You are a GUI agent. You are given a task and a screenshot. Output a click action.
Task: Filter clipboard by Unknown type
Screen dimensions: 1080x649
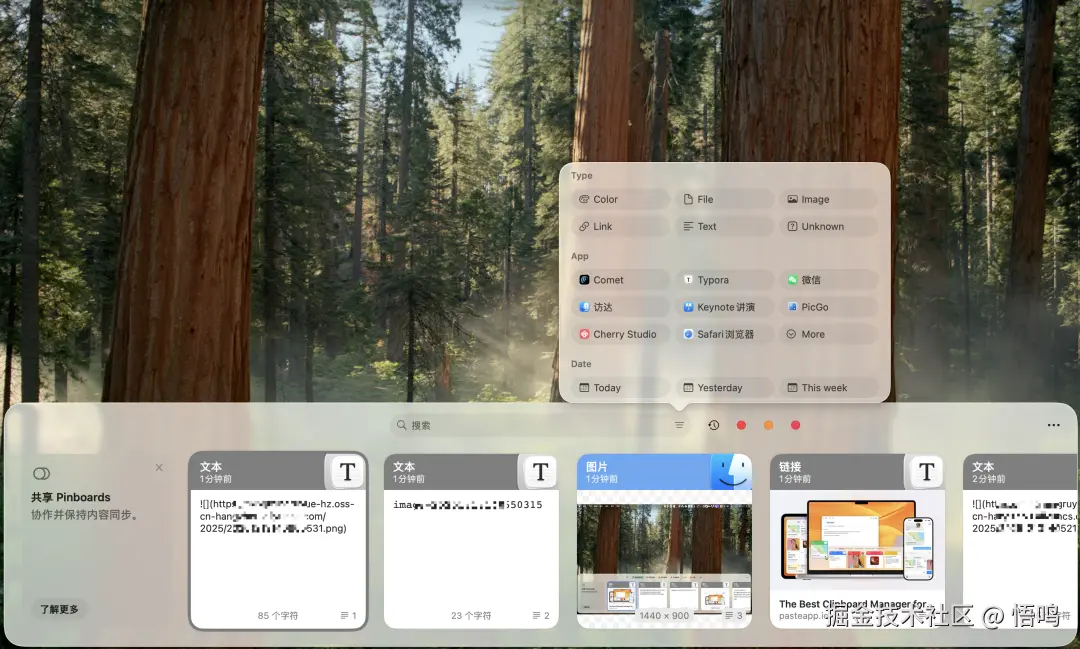tap(829, 226)
